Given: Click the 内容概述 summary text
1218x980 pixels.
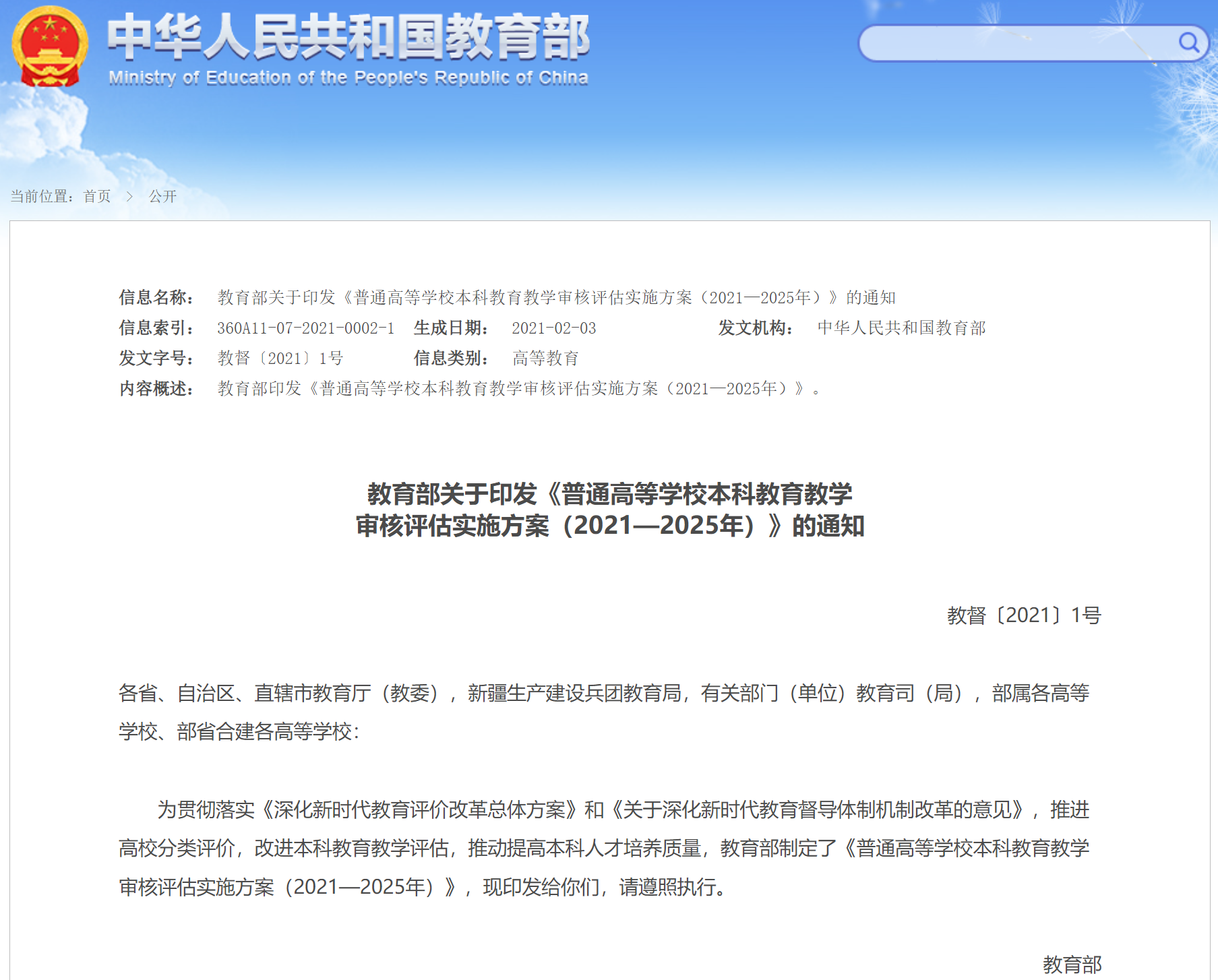Looking at the screenshot, I should click(x=518, y=389).
